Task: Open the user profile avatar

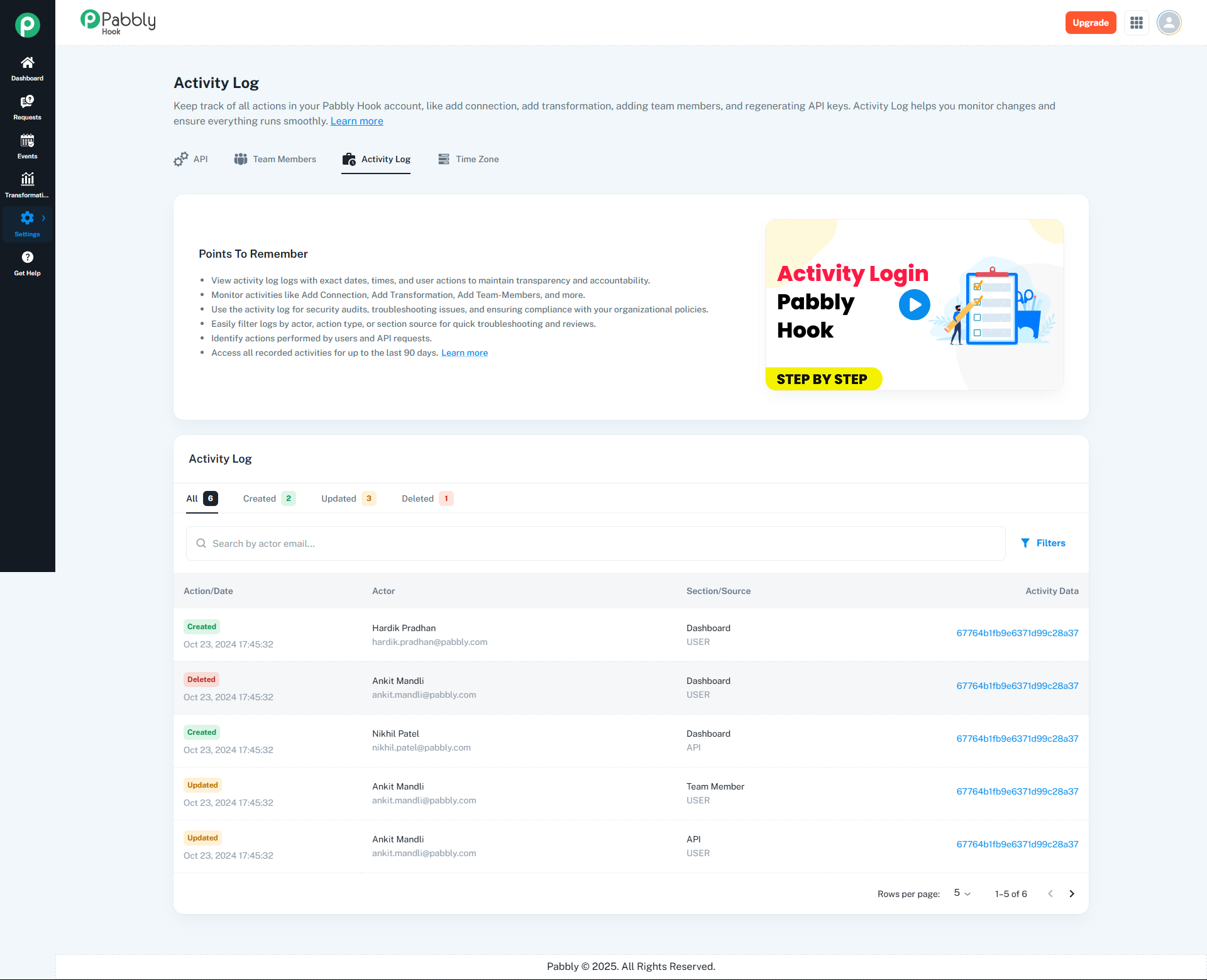Action: point(1169,23)
